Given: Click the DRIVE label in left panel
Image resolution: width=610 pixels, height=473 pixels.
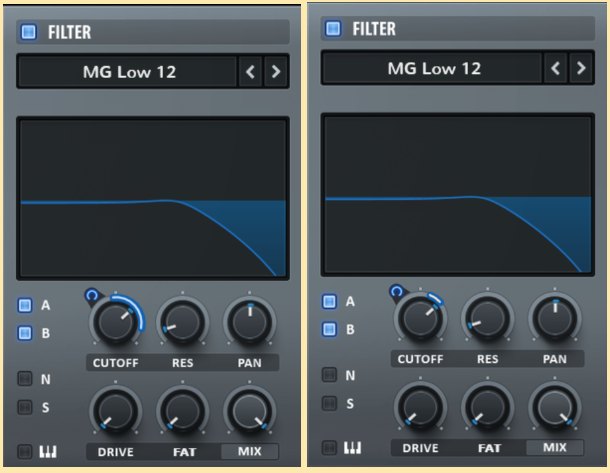Looking at the screenshot, I should pyautogui.click(x=116, y=452).
